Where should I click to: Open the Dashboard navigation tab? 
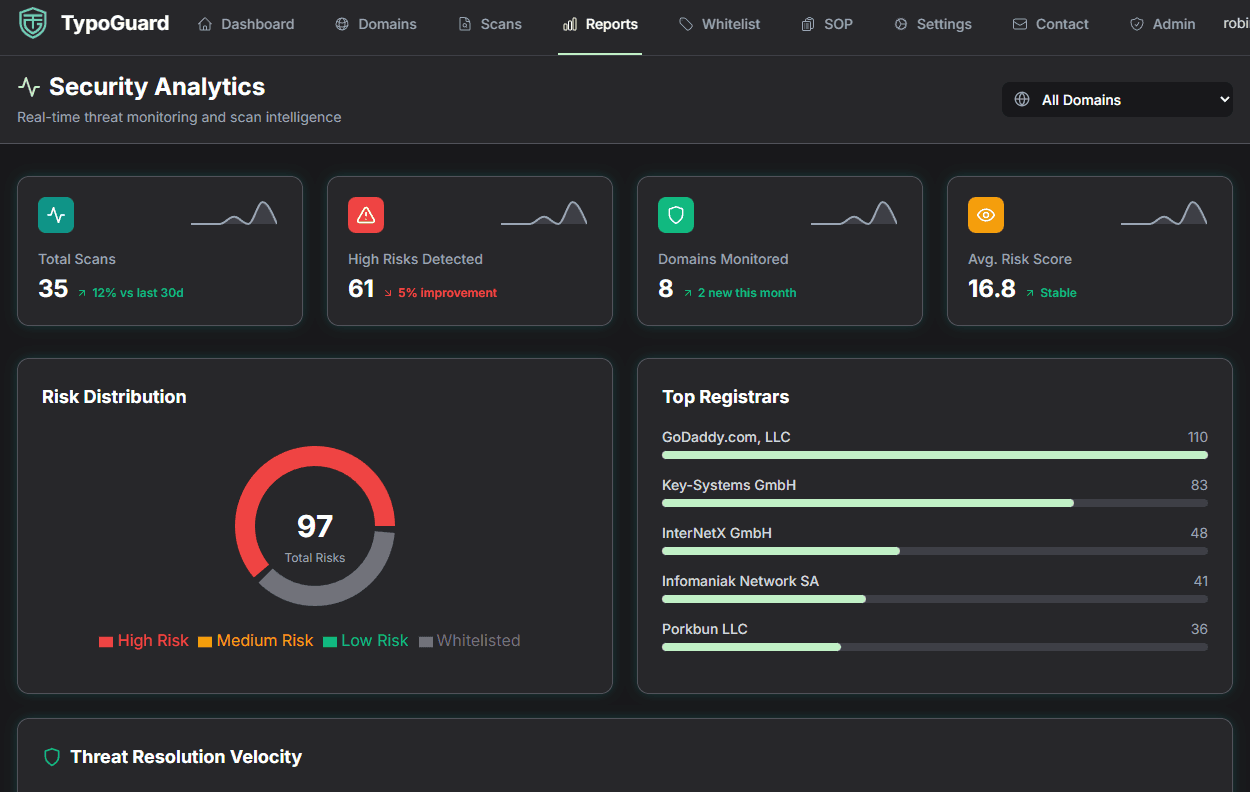[x=246, y=24]
